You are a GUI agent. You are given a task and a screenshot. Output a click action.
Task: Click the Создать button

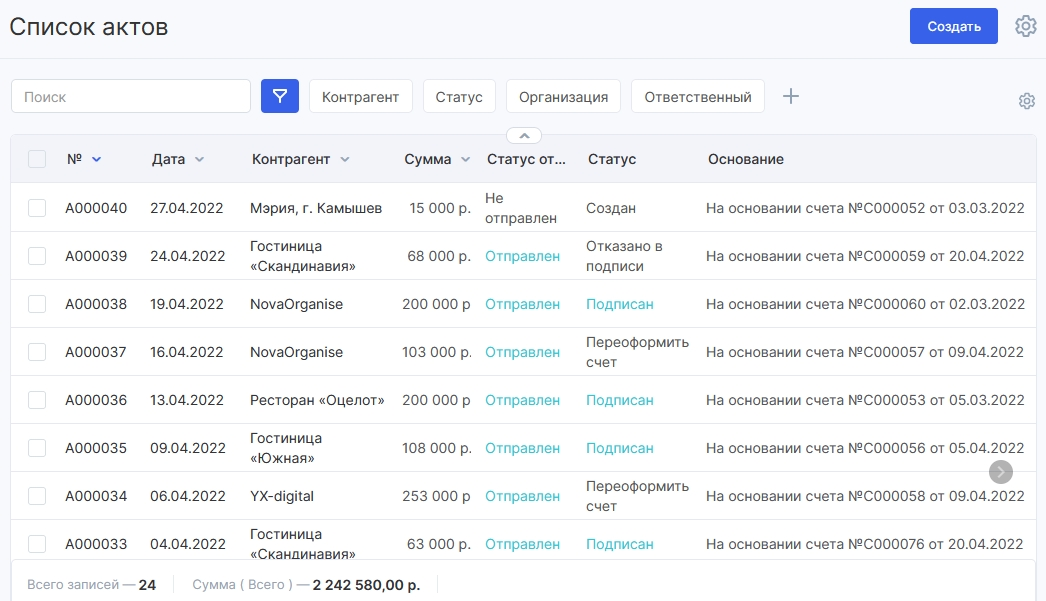pos(954,26)
